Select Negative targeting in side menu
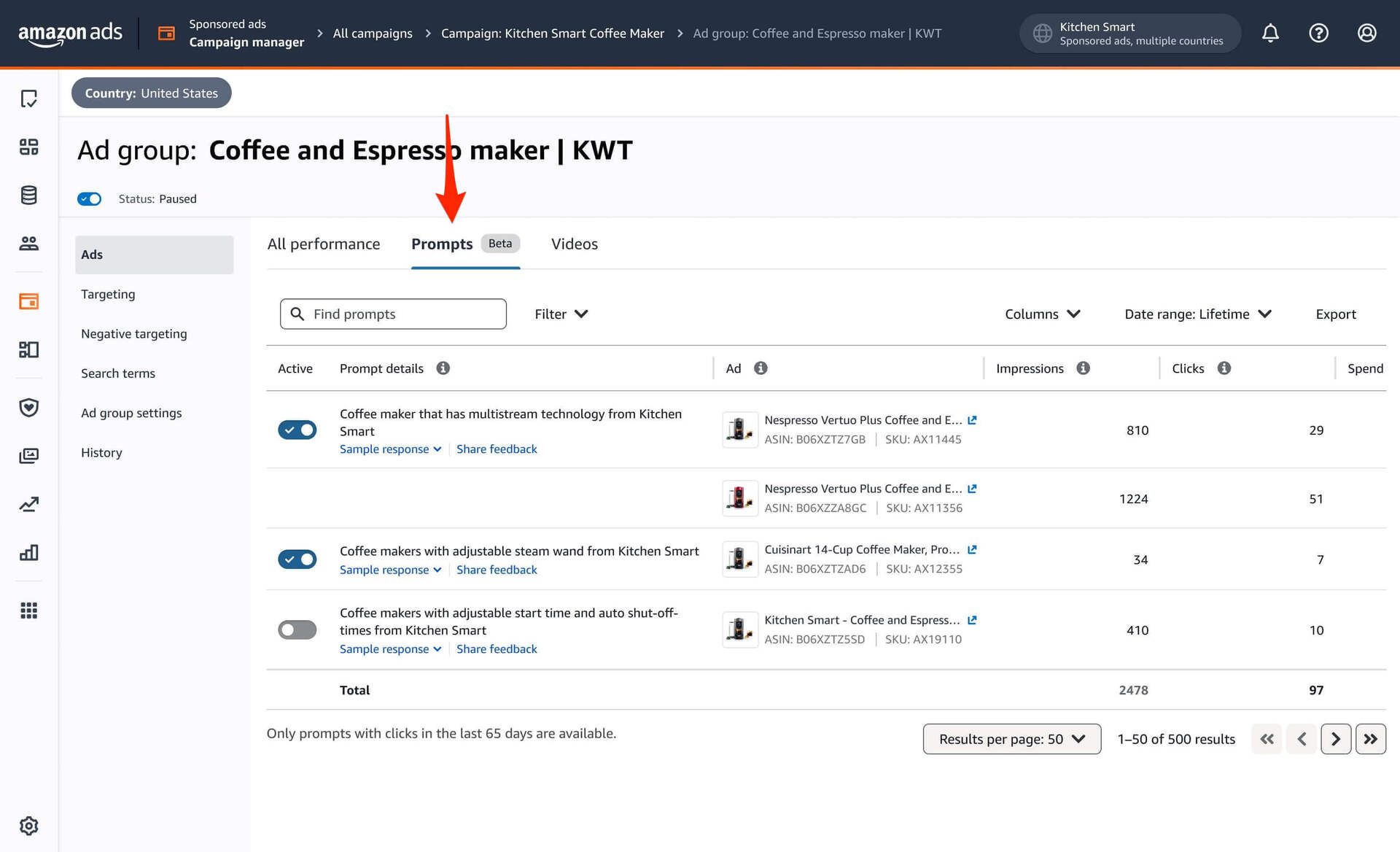1400x852 pixels. (x=134, y=333)
